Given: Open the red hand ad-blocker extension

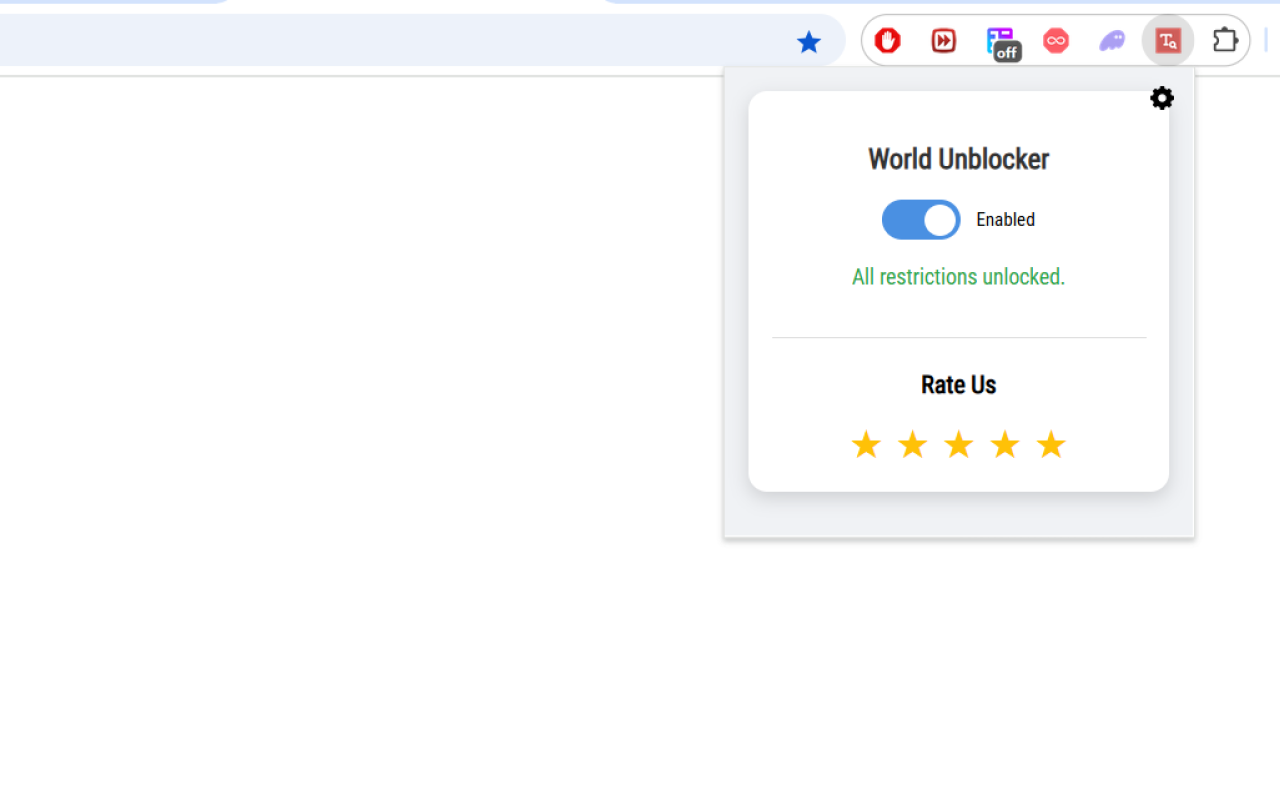Looking at the screenshot, I should pyautogui.click(x=888, y=40).
